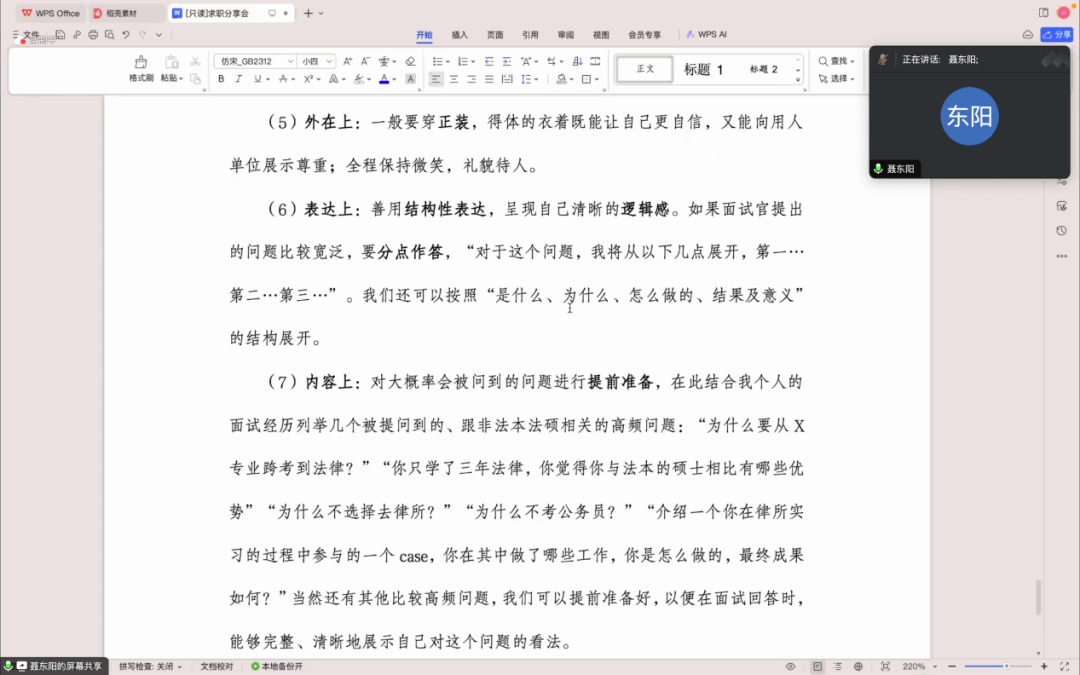Image resolution: width=1080 pixels, height=675 pixels.
Task: Open the font size dropdown 小四
Action: (317, 61)
